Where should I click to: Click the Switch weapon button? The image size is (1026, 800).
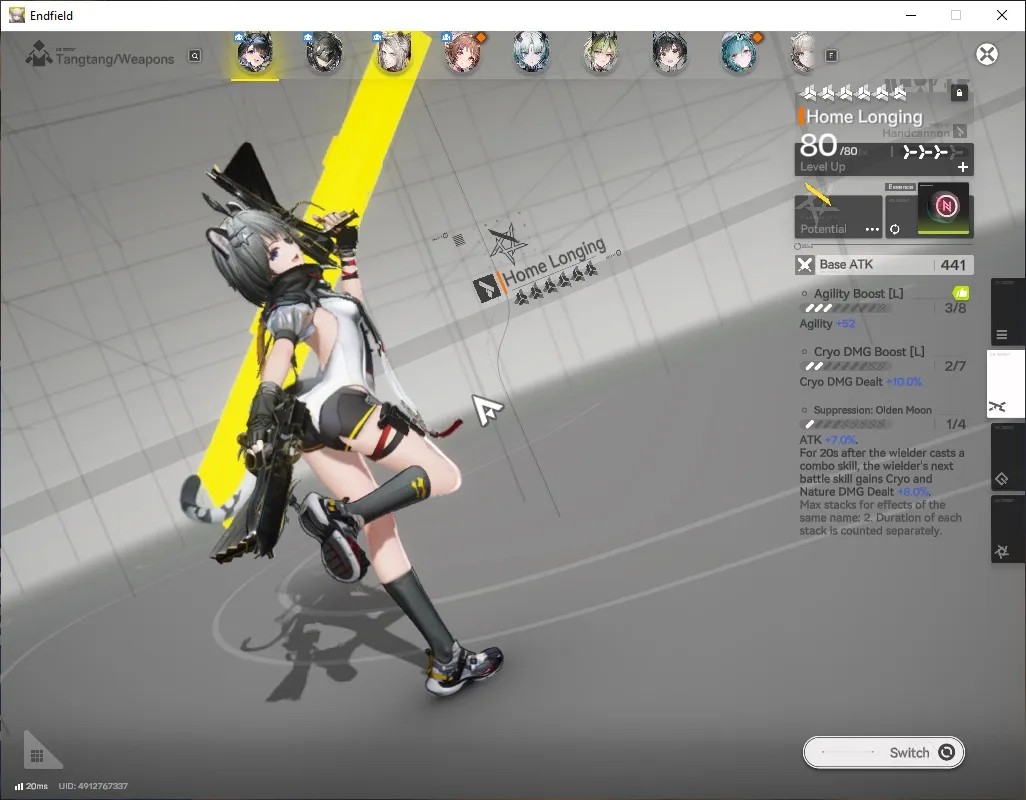coord(883,753)
